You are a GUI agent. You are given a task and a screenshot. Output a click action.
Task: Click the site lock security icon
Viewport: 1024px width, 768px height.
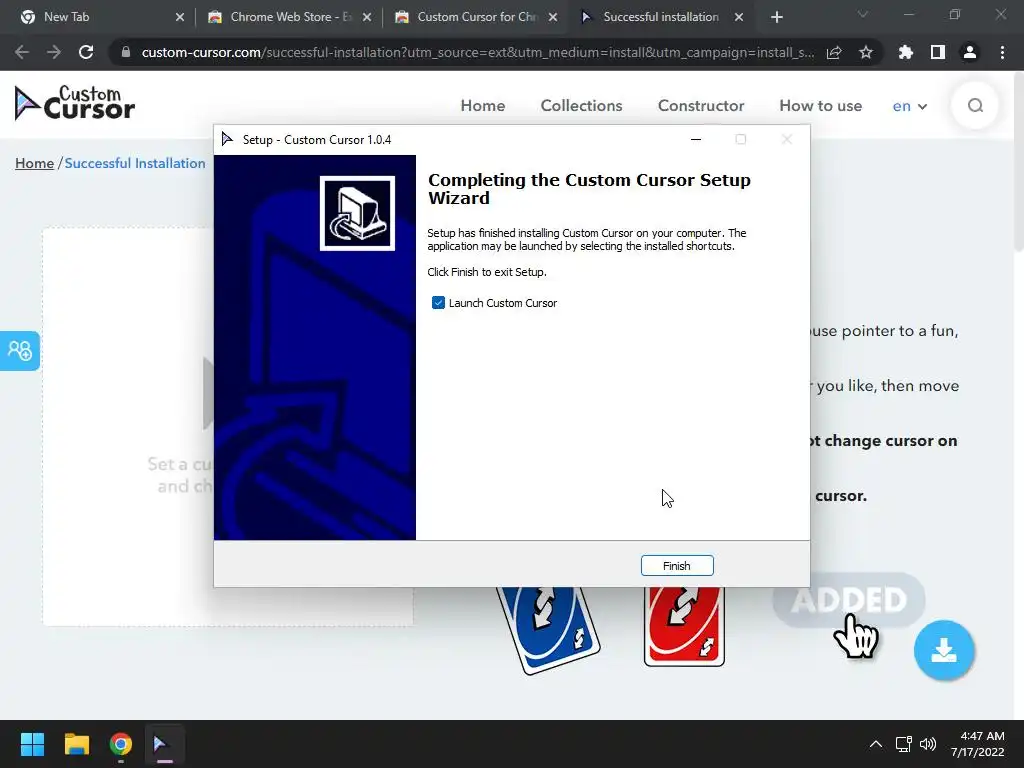[125, 52]
